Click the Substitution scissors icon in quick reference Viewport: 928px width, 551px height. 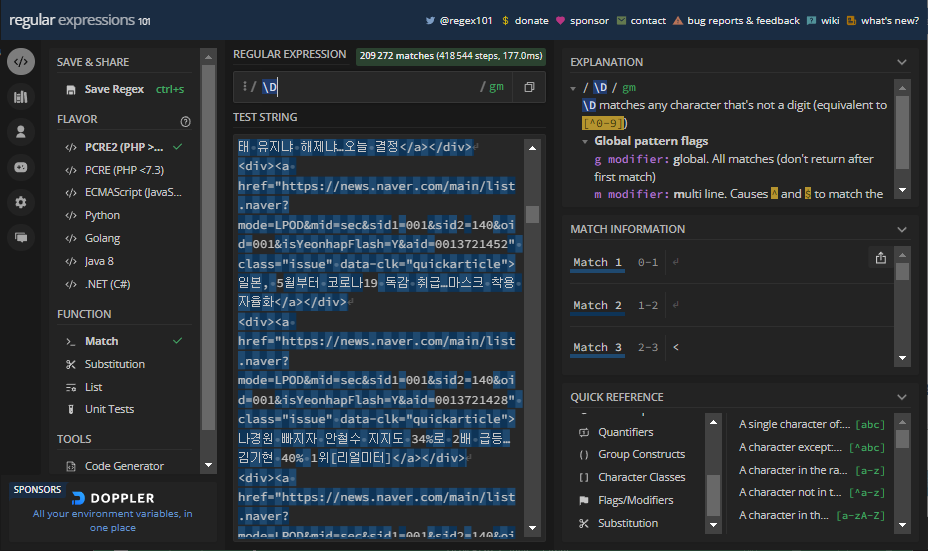(584, 523)
